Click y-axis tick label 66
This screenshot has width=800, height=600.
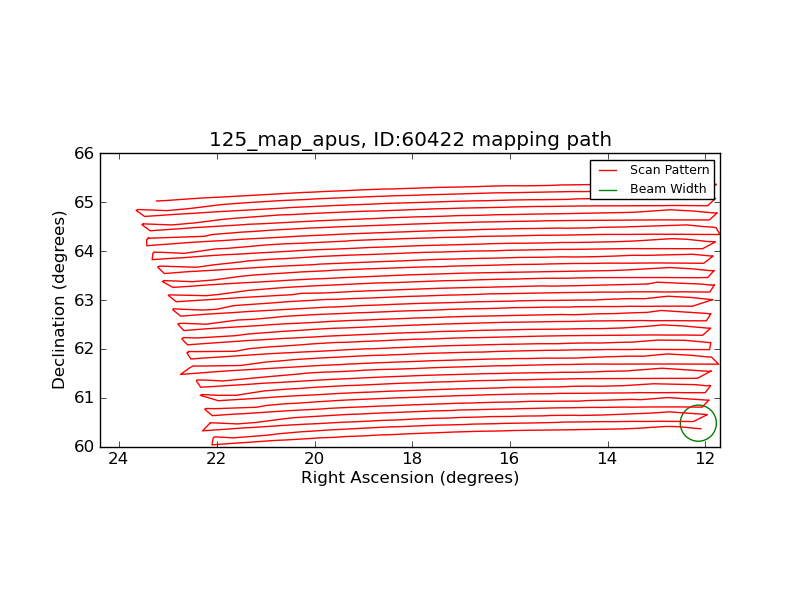84,154
